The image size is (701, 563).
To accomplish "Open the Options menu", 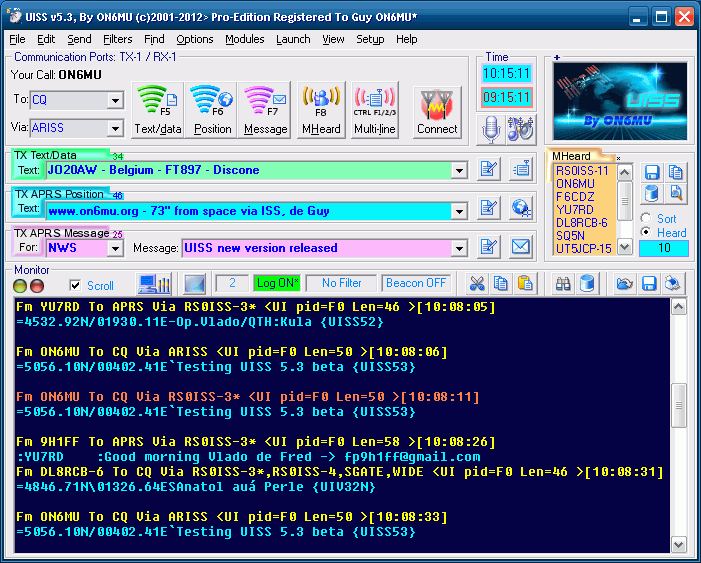I will (194, 39).
